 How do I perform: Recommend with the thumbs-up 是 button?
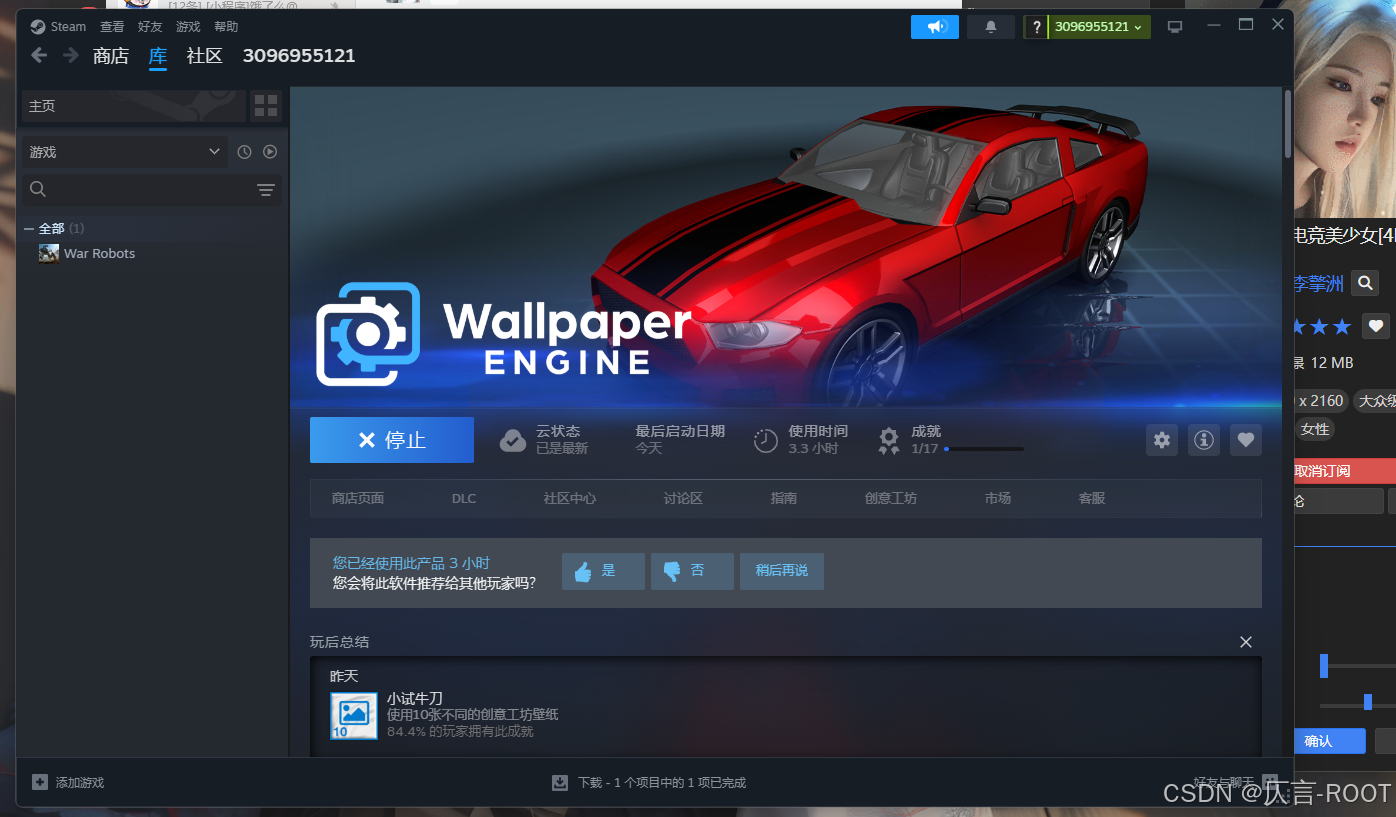[x=603, y=571]
